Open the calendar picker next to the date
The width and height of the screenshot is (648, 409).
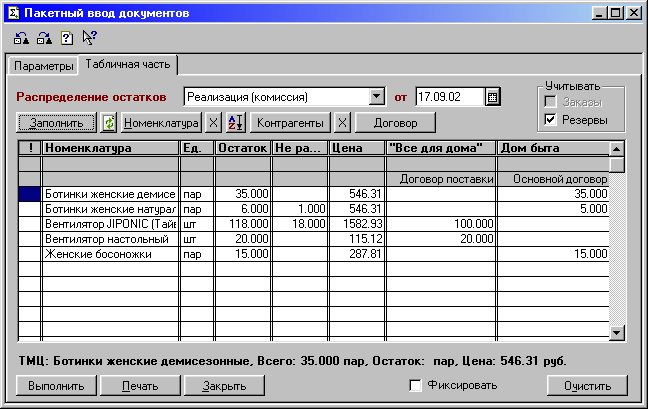click(x=492, y=97)
